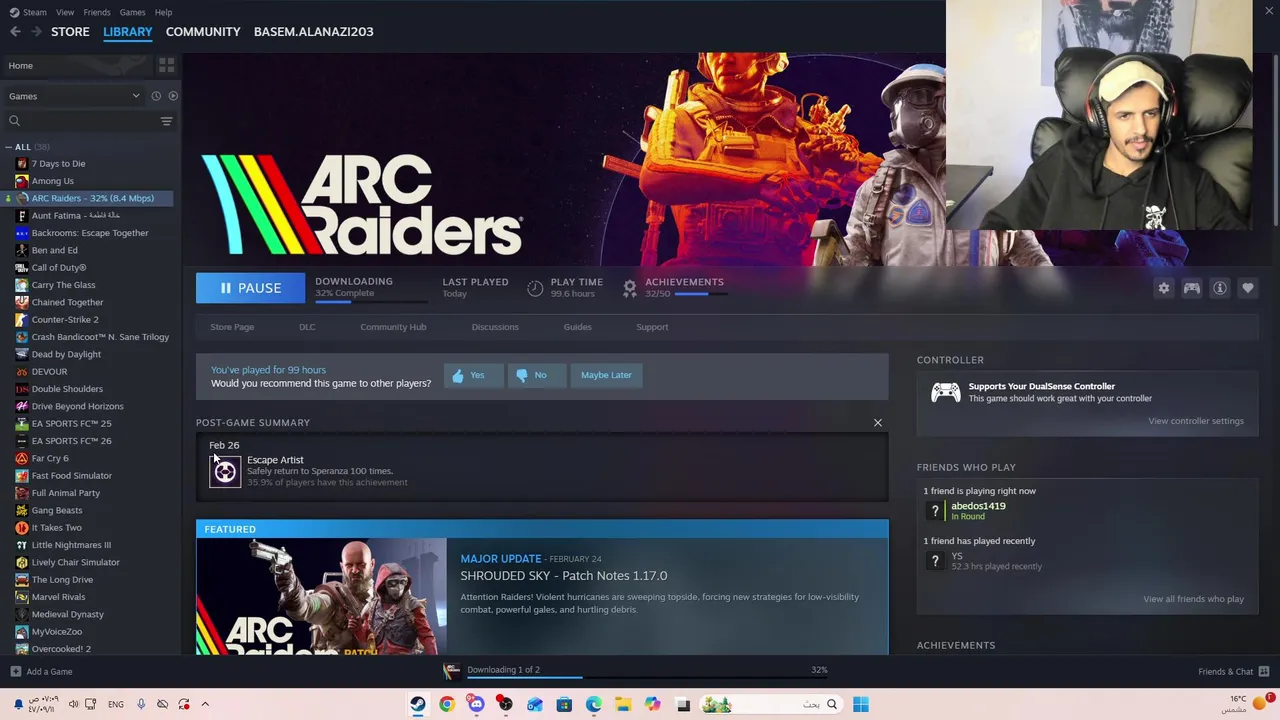This screenshot has height=720, width=1280.
Task: Show hidden tray icons chevron
Action: pyautogui.click(x=205, y=704)
